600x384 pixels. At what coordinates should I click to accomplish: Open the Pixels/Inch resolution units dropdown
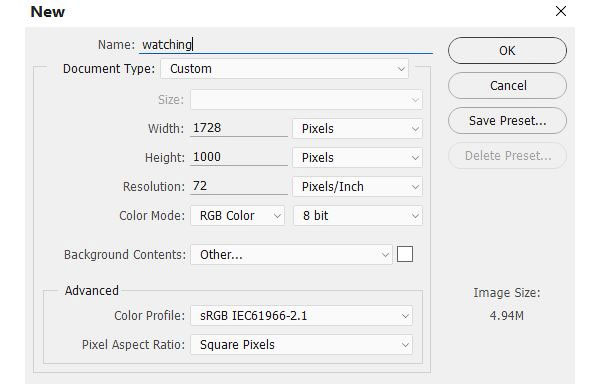click(357, 187)
